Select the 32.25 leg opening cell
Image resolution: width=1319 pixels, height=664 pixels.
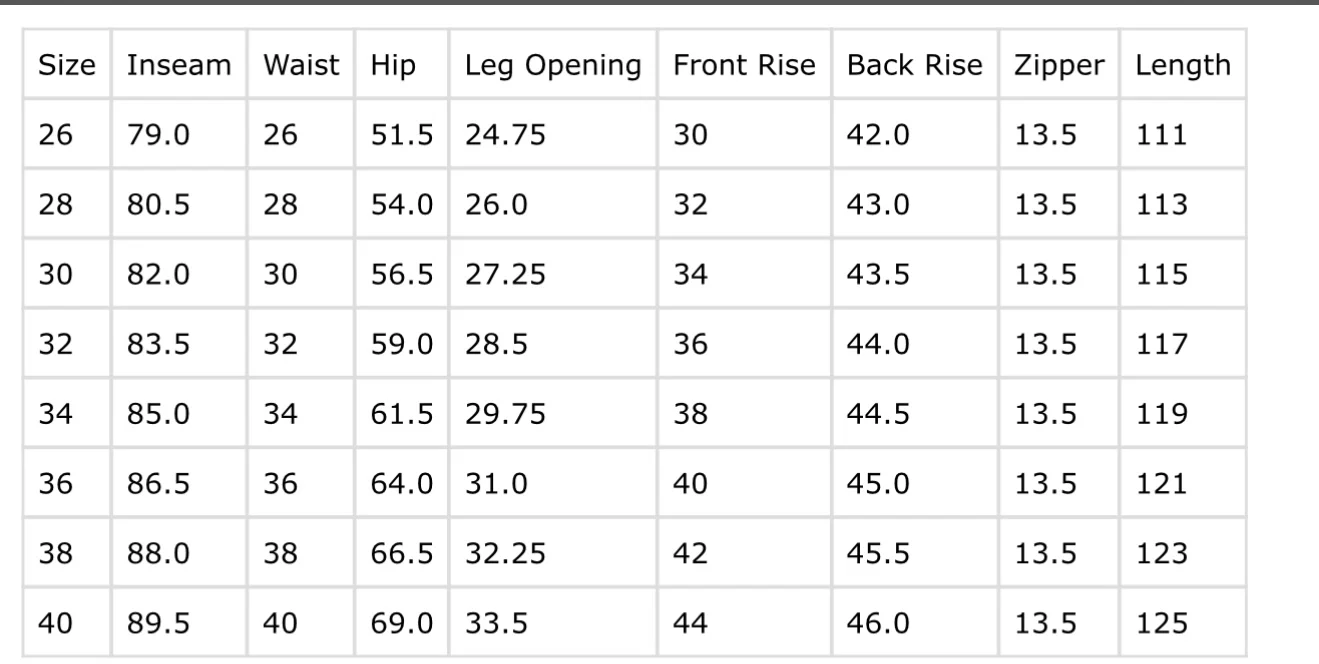(x=505, y=554)
